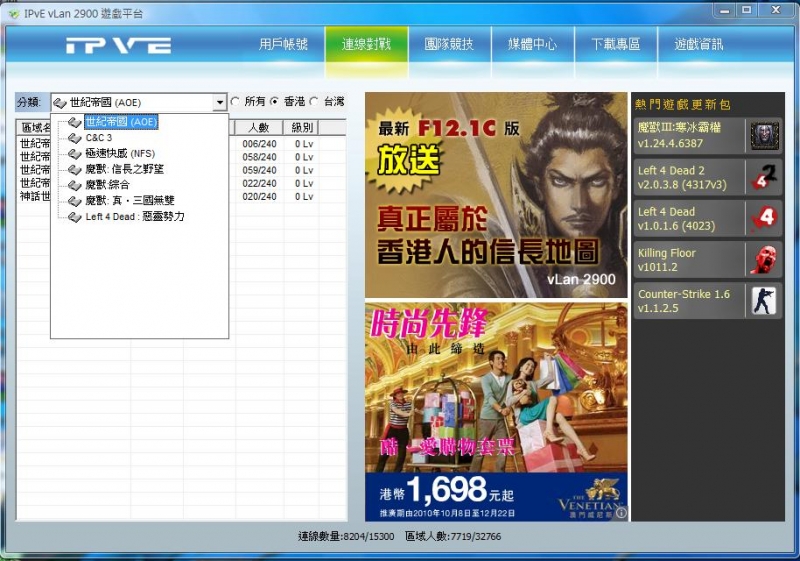
Task: Click the Left 4 Dead 2 game icon
Action: pos(764,177)
